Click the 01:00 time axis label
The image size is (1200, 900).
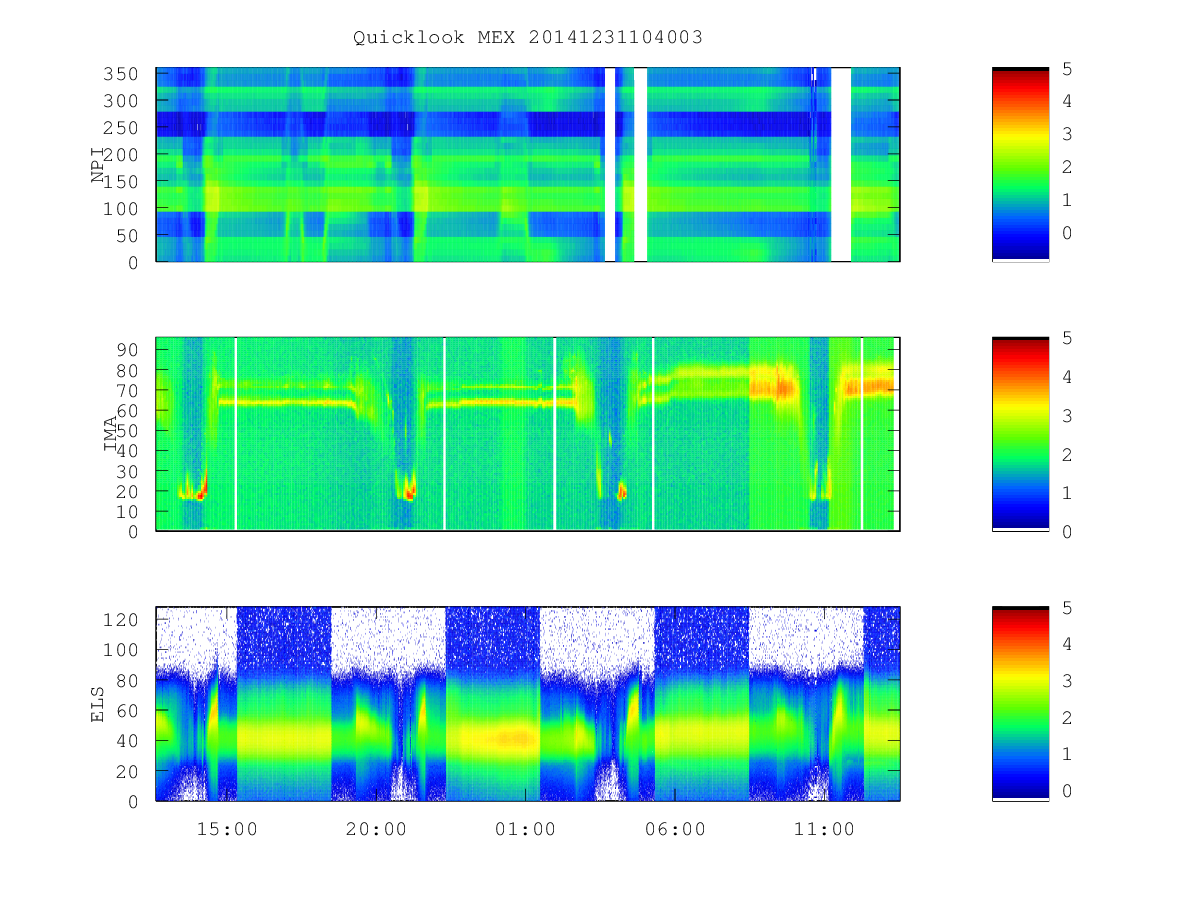point(526,829)
